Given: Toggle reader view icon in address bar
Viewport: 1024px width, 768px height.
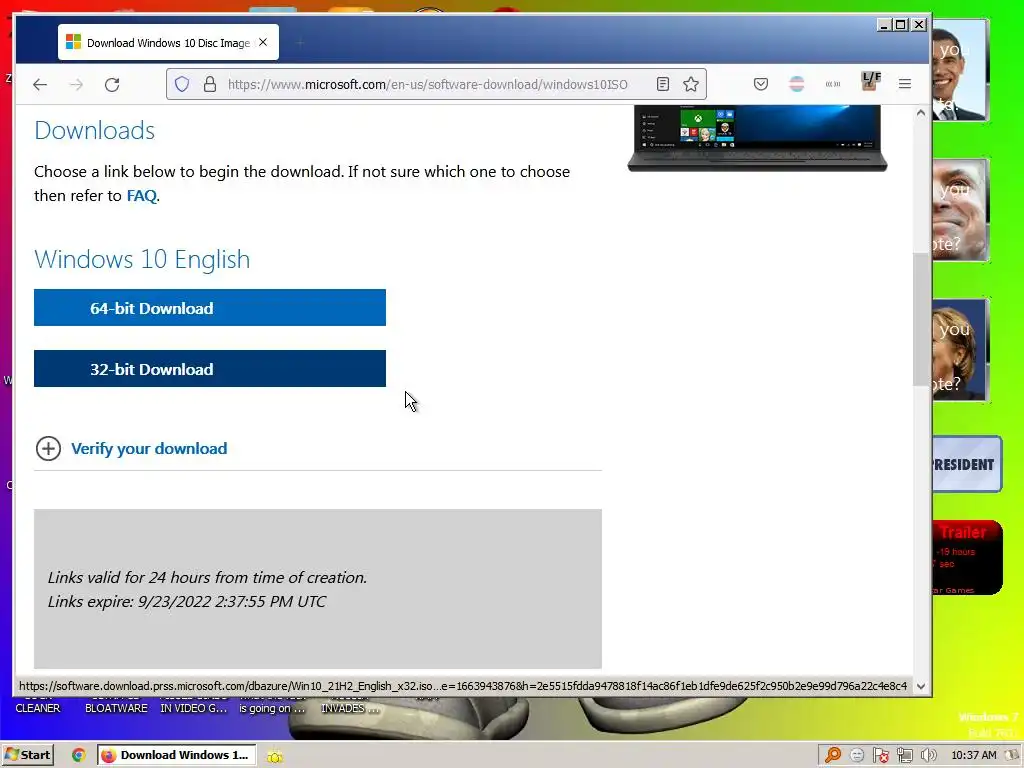Looking at the screenshot, I should pyautogui.click(x=663, y=84).
